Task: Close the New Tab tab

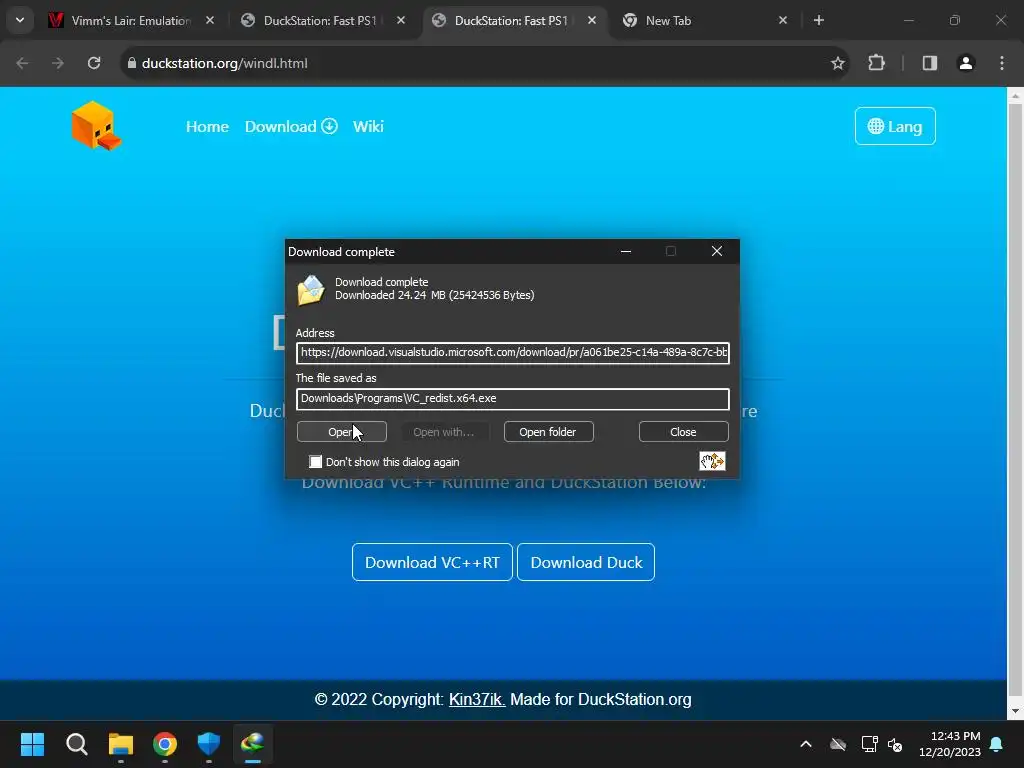Action: pos(783,20)
